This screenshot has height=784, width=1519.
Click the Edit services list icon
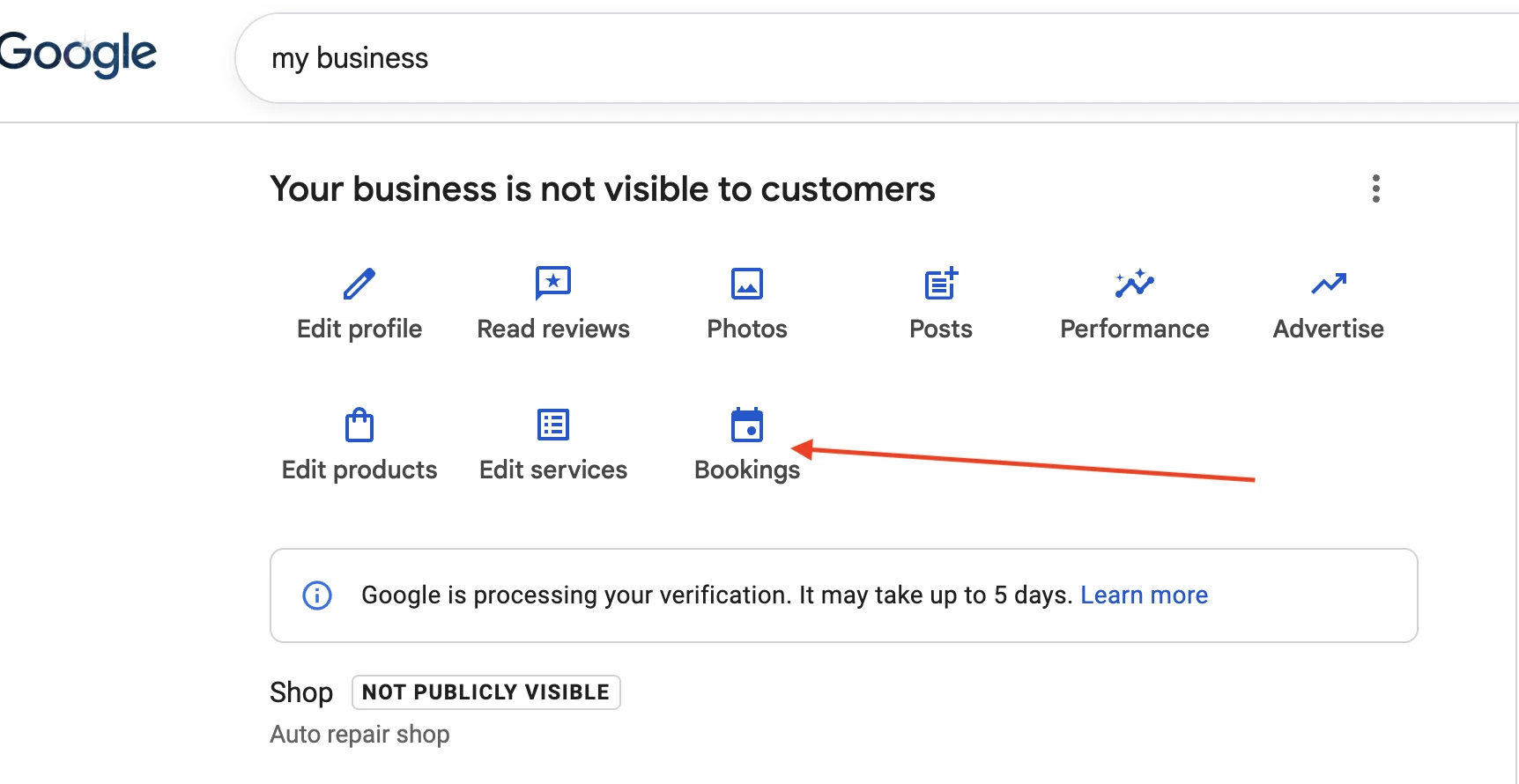(x=553, y=425)
